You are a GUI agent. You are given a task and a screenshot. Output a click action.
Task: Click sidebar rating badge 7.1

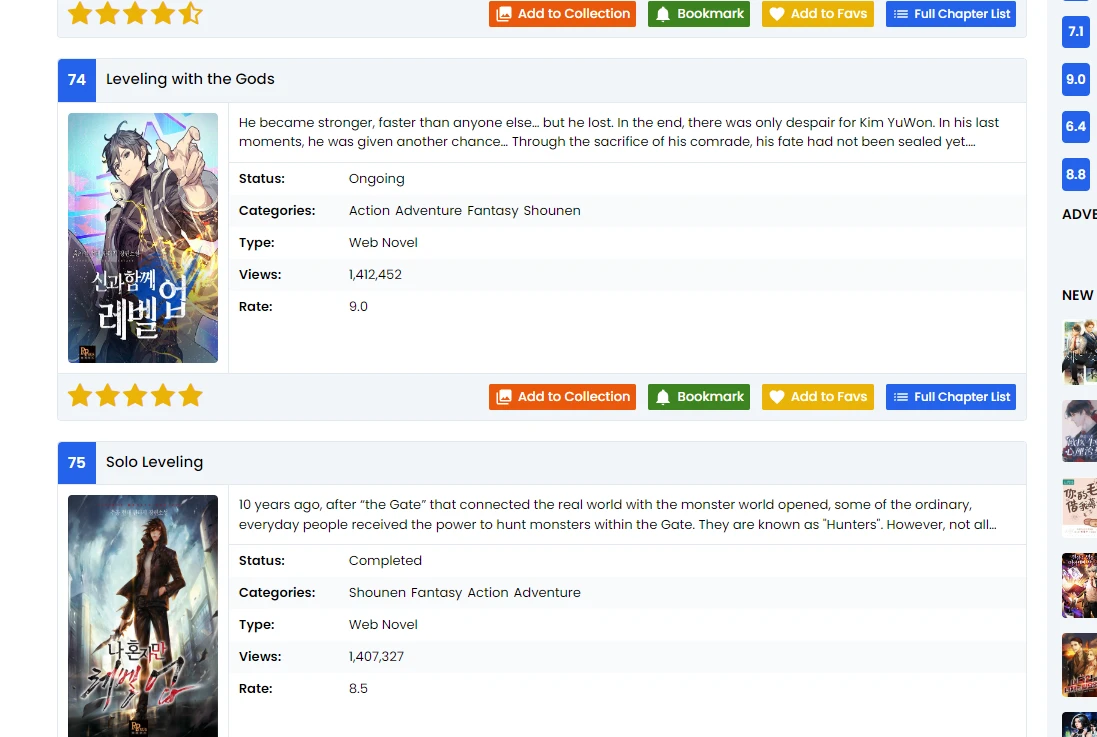tap(1075, 31)
